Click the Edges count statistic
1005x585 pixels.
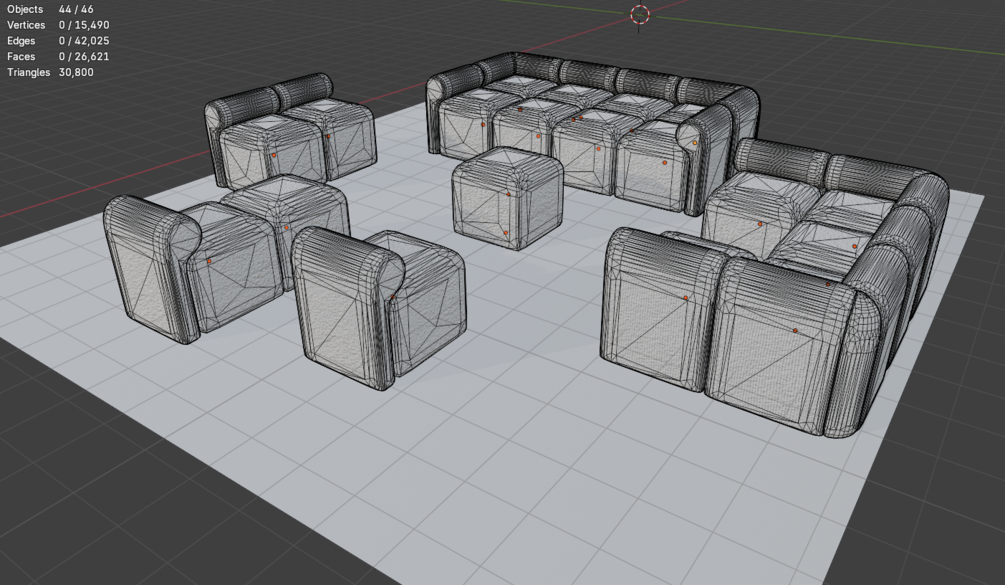pyautogui.click(x=58, y=40)
